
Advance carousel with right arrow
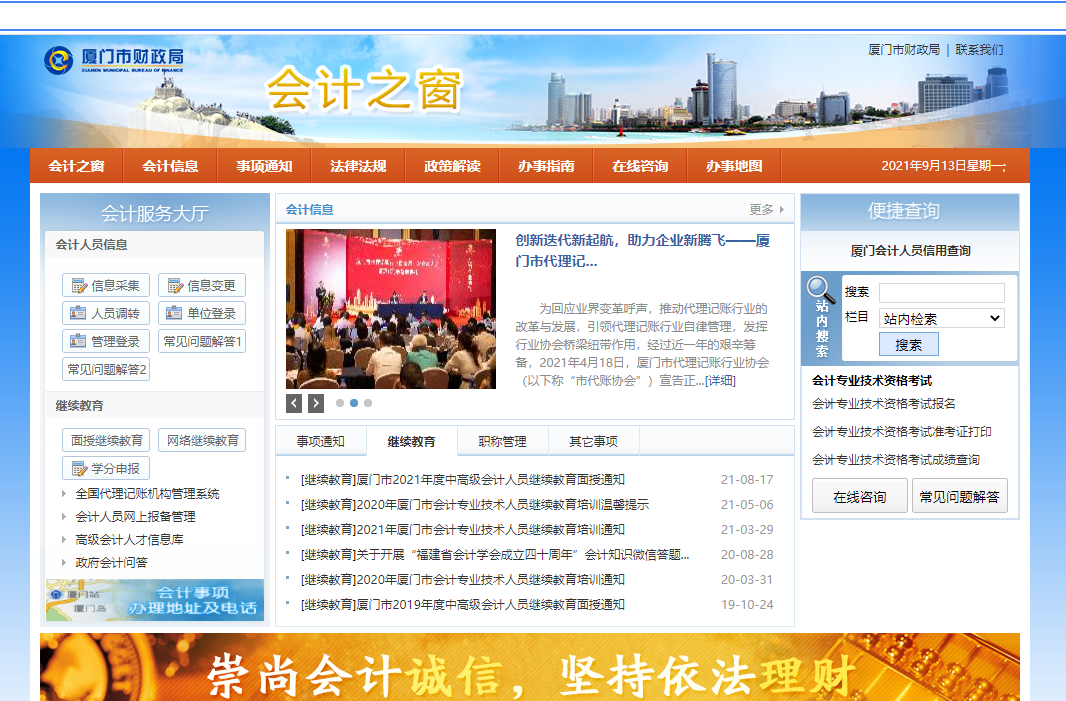tap(316, 403)
